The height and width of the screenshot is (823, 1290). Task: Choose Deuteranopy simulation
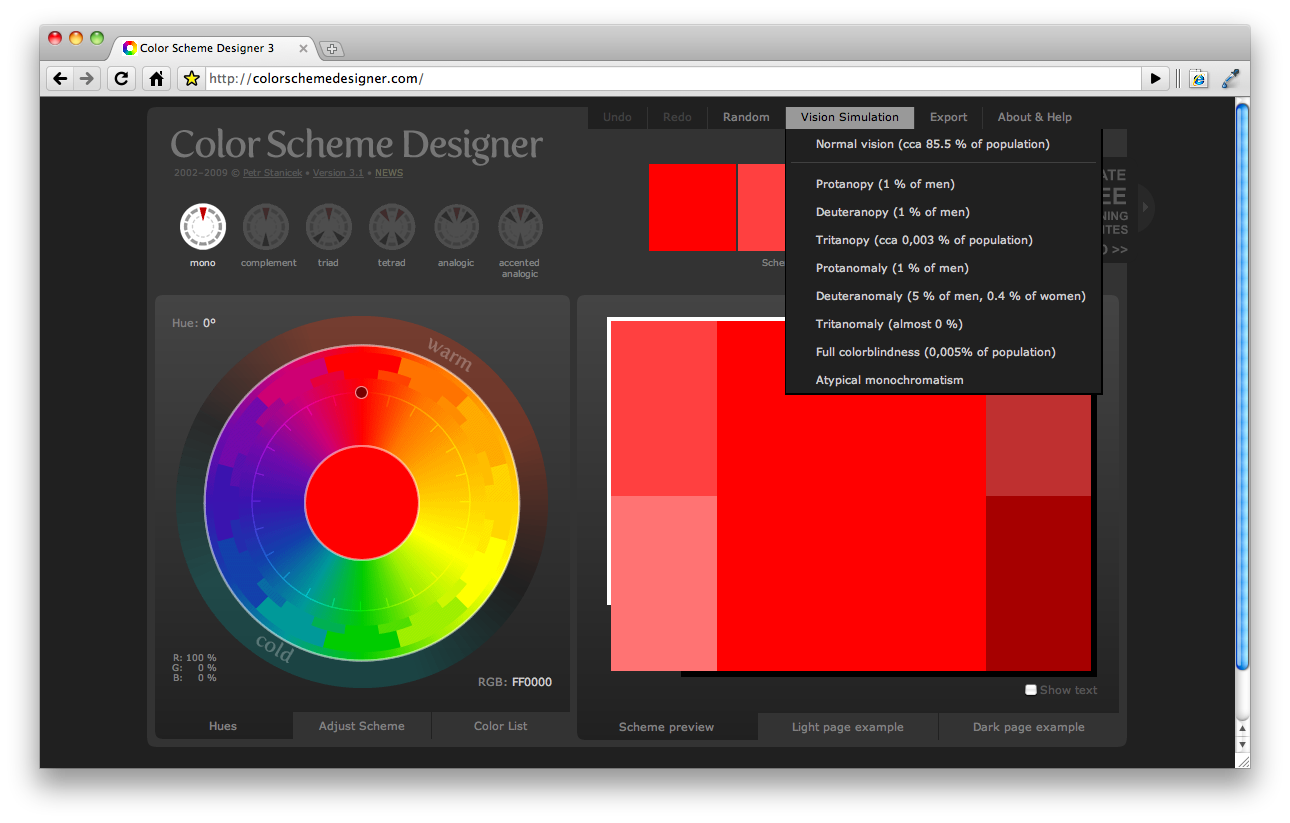click(x=893, y=212)
